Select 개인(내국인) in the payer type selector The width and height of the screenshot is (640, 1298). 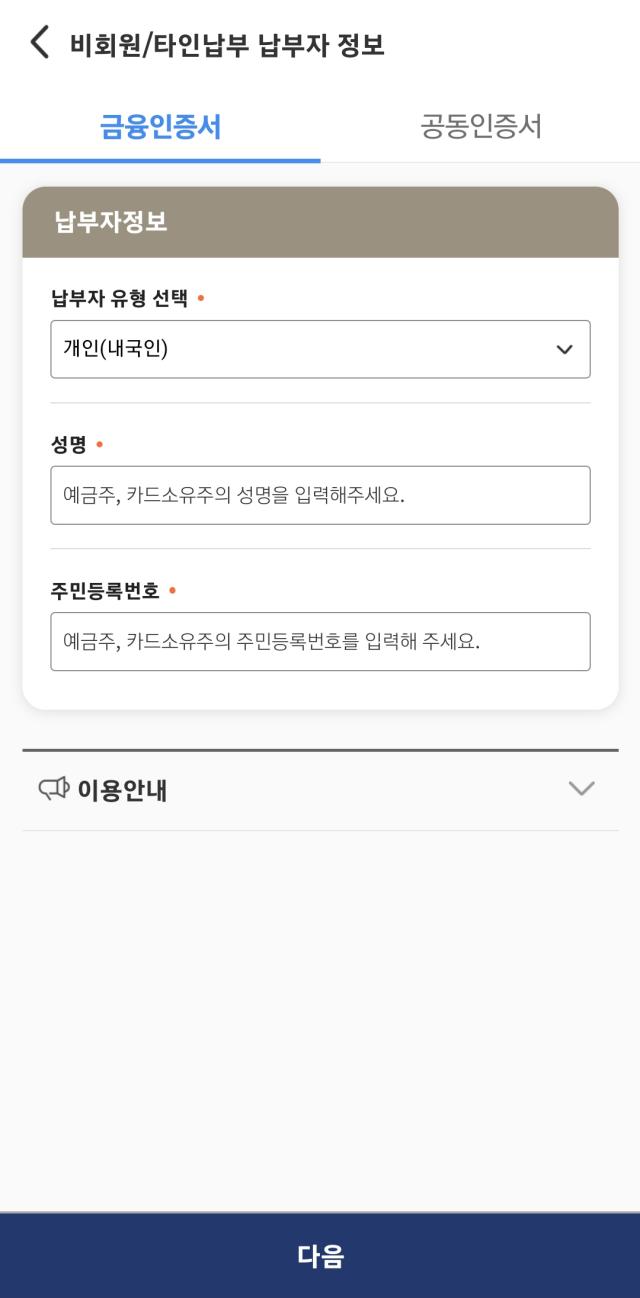[x=320, y=349]
